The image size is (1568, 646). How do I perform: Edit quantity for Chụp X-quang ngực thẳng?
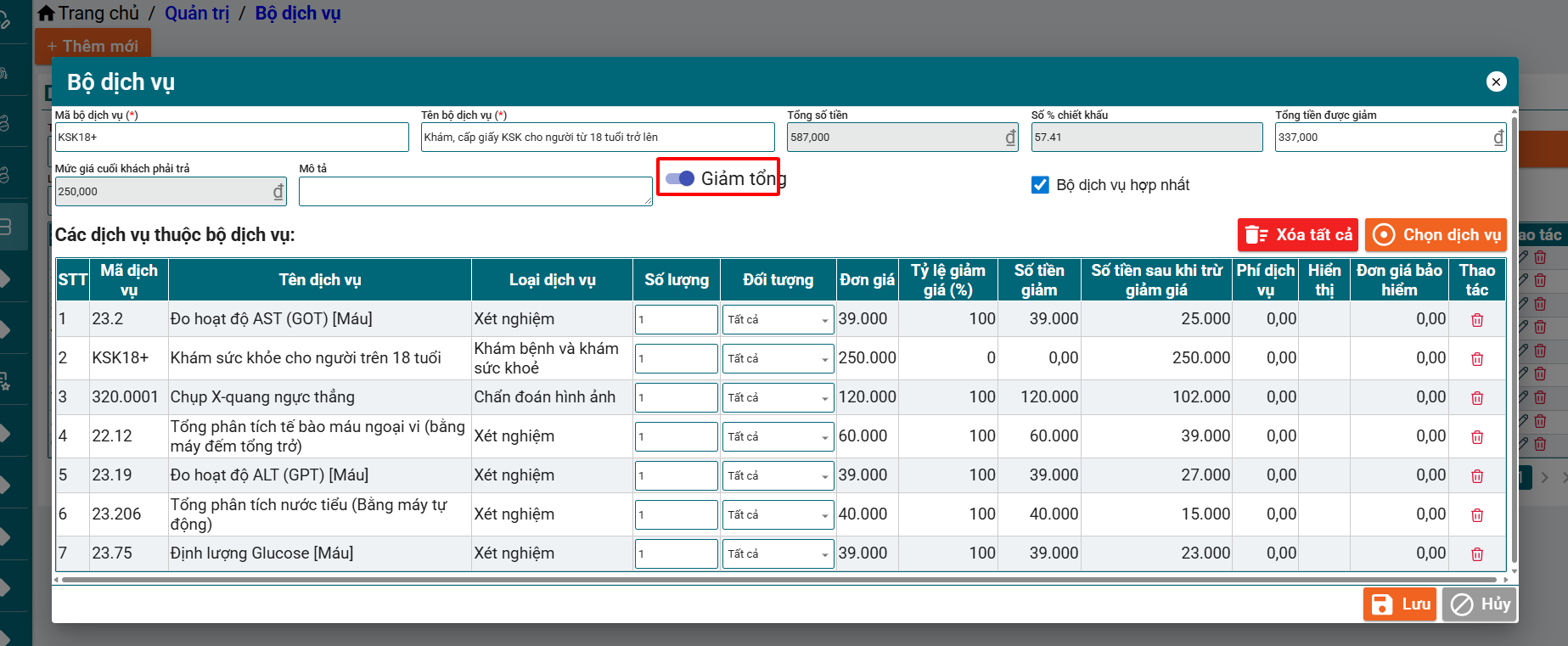(x=677, y=398)
